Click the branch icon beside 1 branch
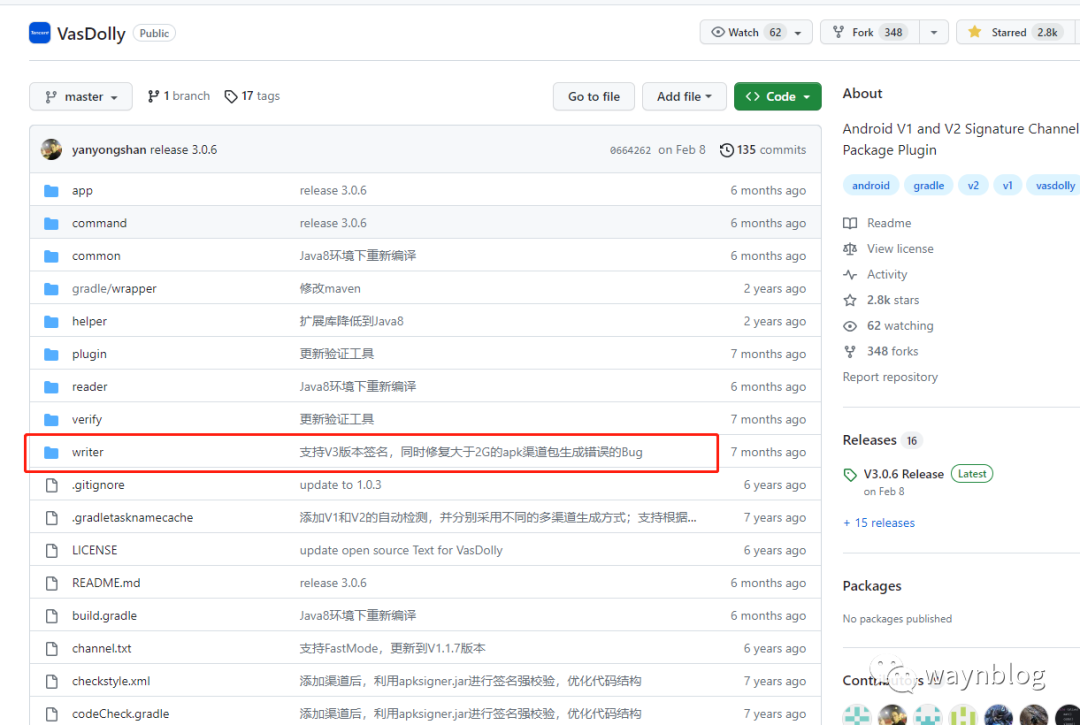The height and width of the screenshot is (725, 1080). (153, 96)
